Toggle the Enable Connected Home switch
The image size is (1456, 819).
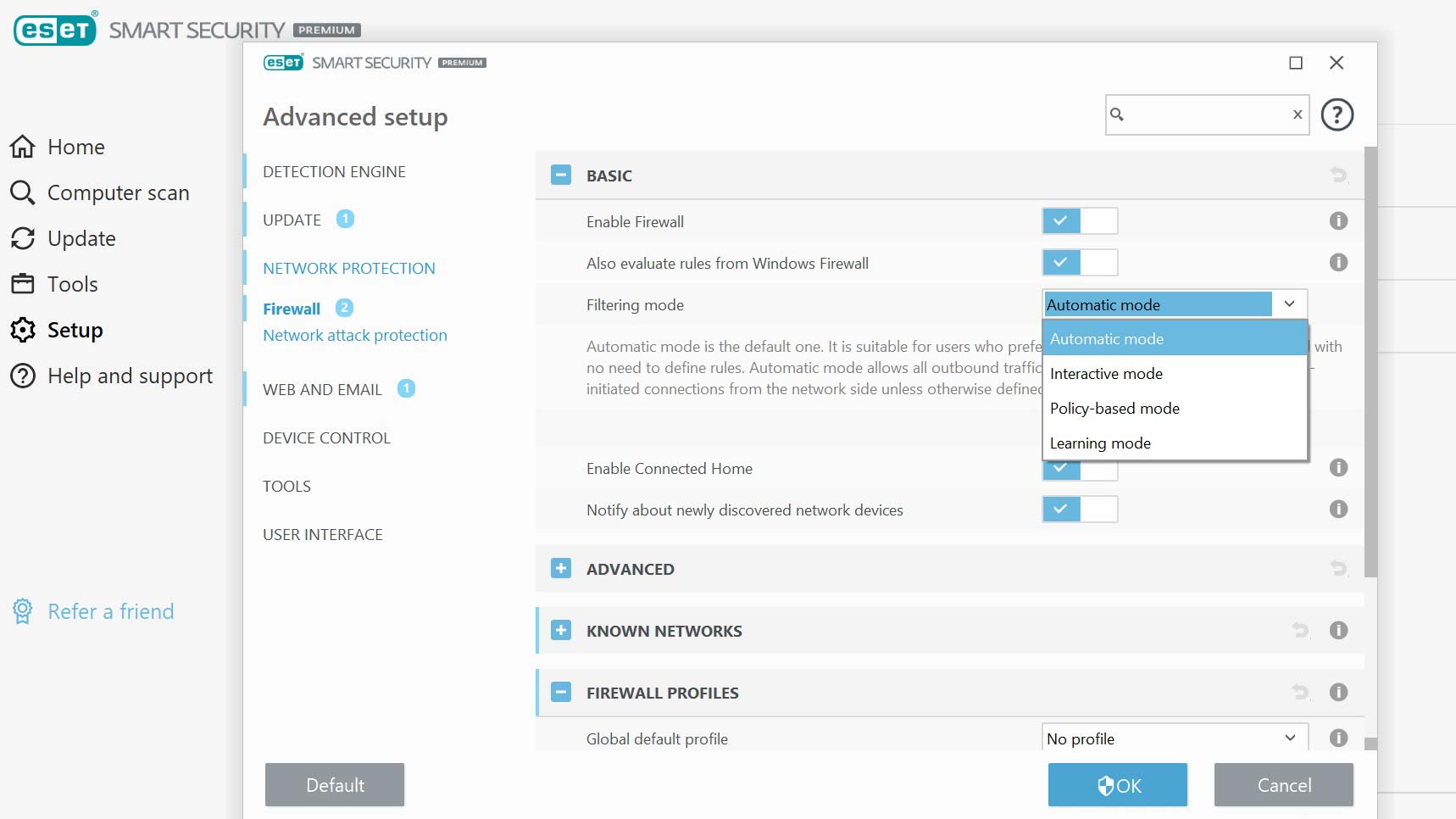pos(1080,471)
